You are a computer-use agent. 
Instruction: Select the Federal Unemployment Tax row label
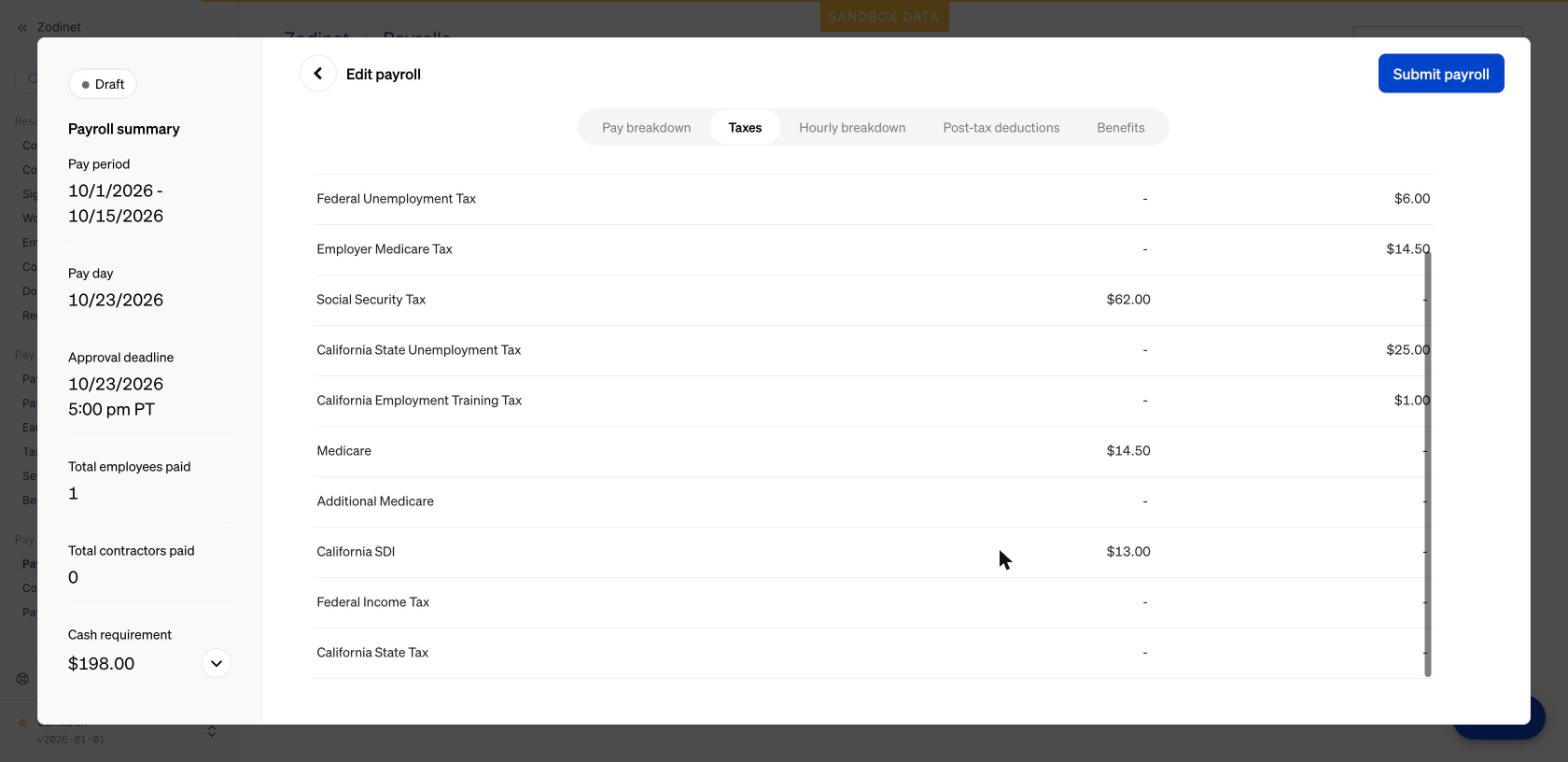tap(396, 199)
